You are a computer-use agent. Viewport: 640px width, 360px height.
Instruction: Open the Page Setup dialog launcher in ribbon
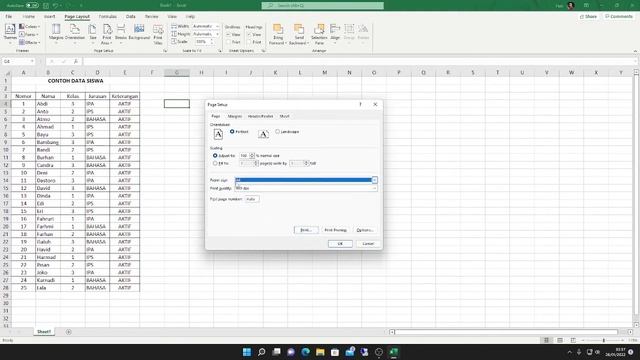165,51
